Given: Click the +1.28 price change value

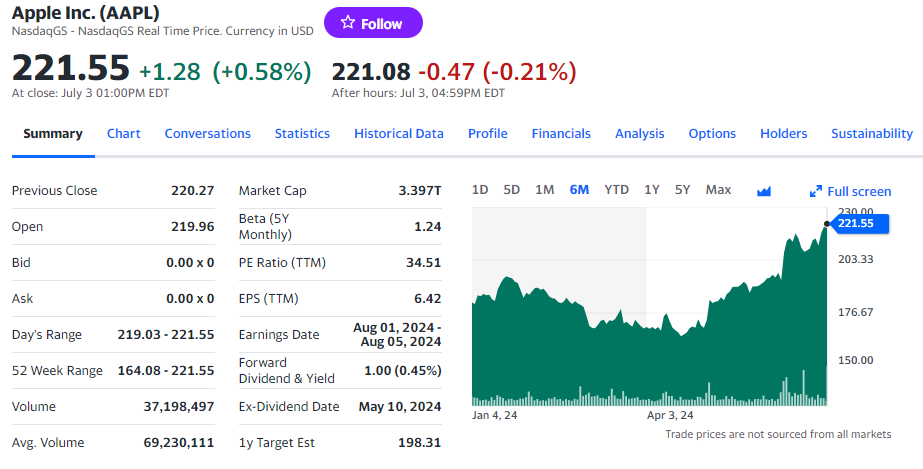Looking at the screenshot, I should tap(170, 72).
